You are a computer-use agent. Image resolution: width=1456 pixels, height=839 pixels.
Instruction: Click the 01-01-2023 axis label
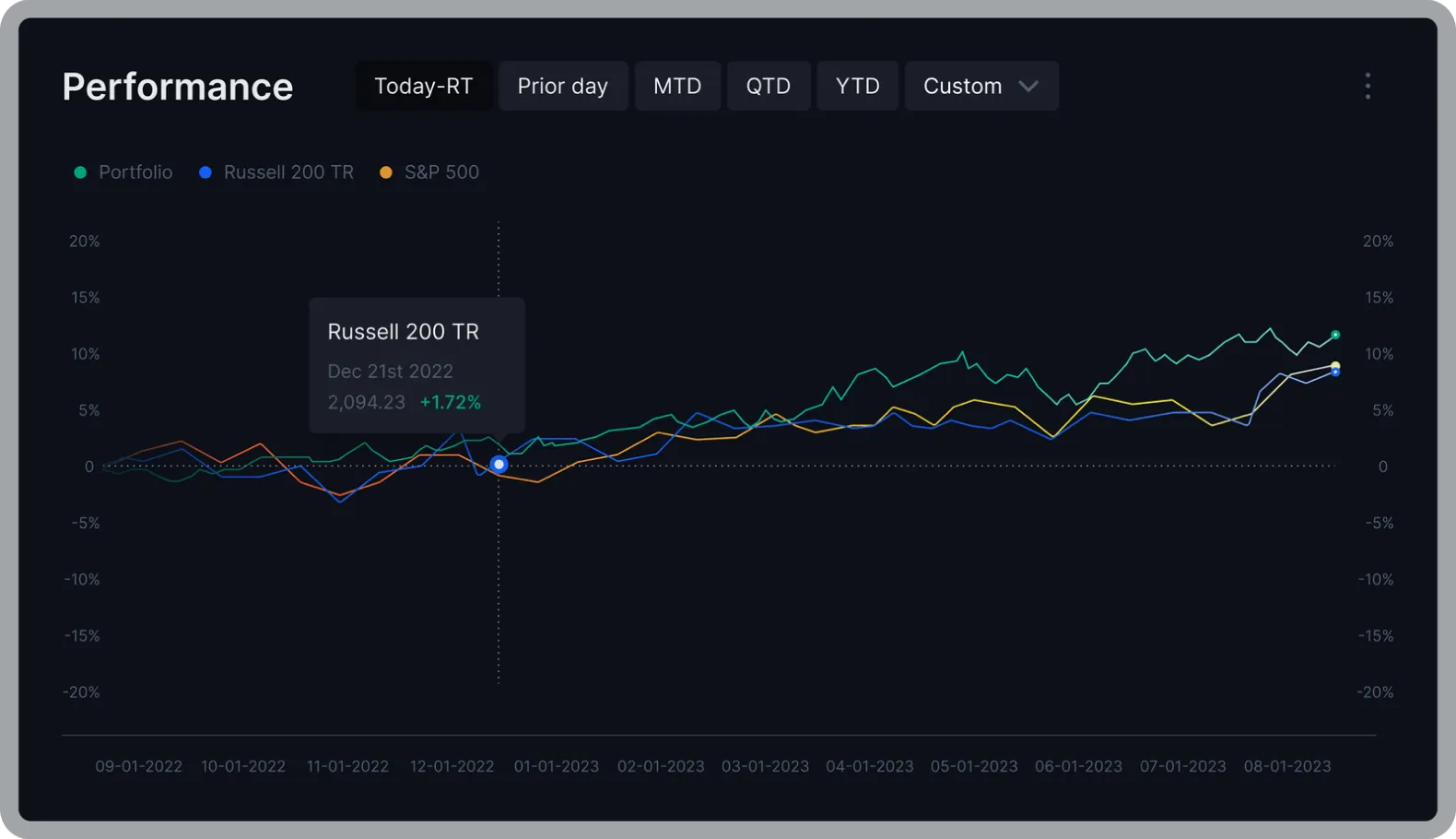(x=557, y=766)
